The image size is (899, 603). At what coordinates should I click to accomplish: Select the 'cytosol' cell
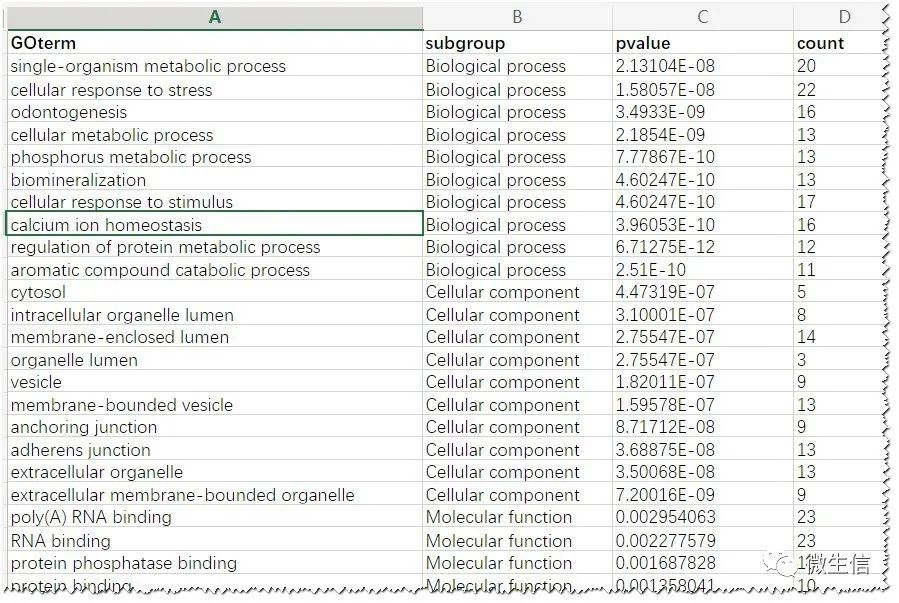[214, 292]
